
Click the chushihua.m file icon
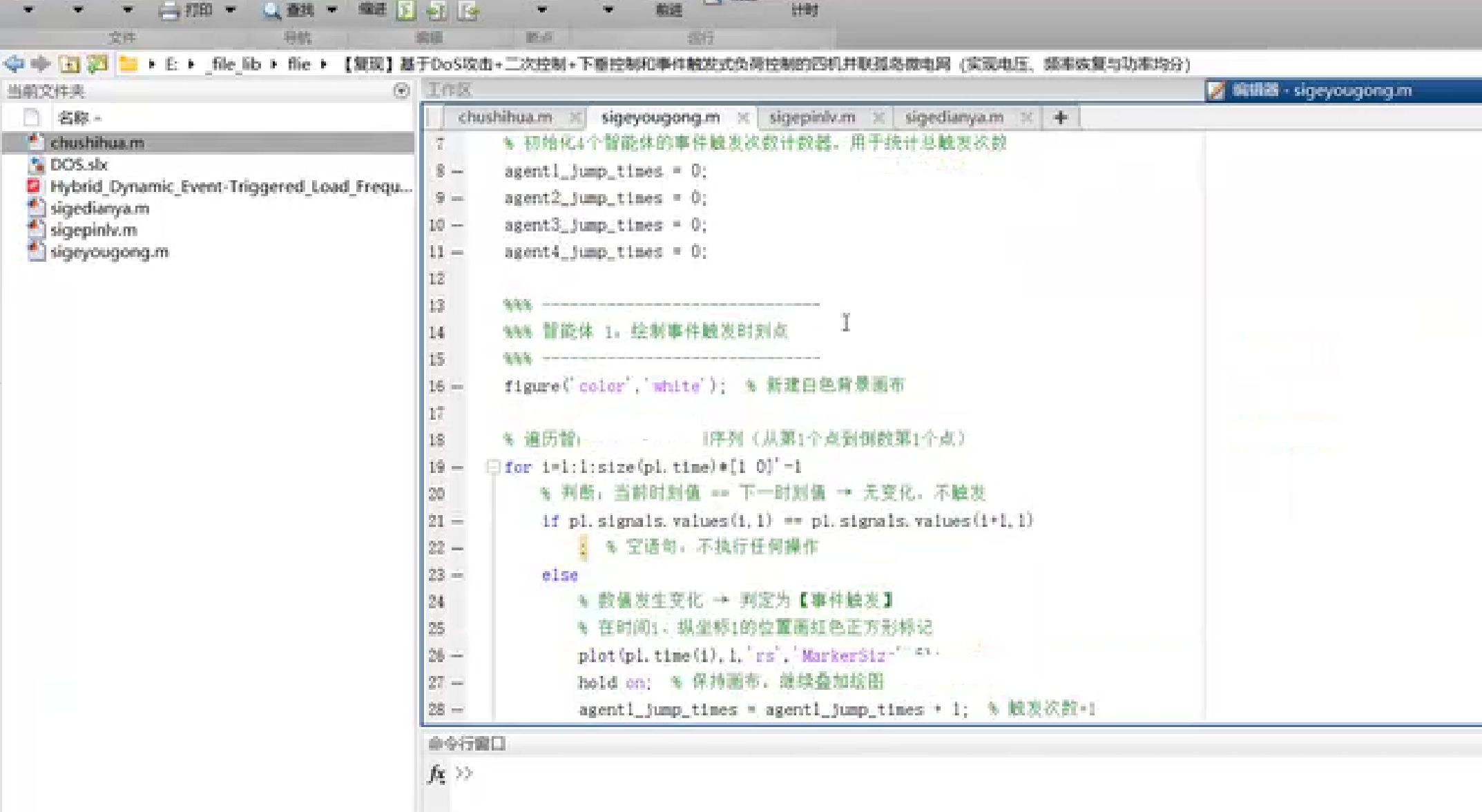(36, 142)
